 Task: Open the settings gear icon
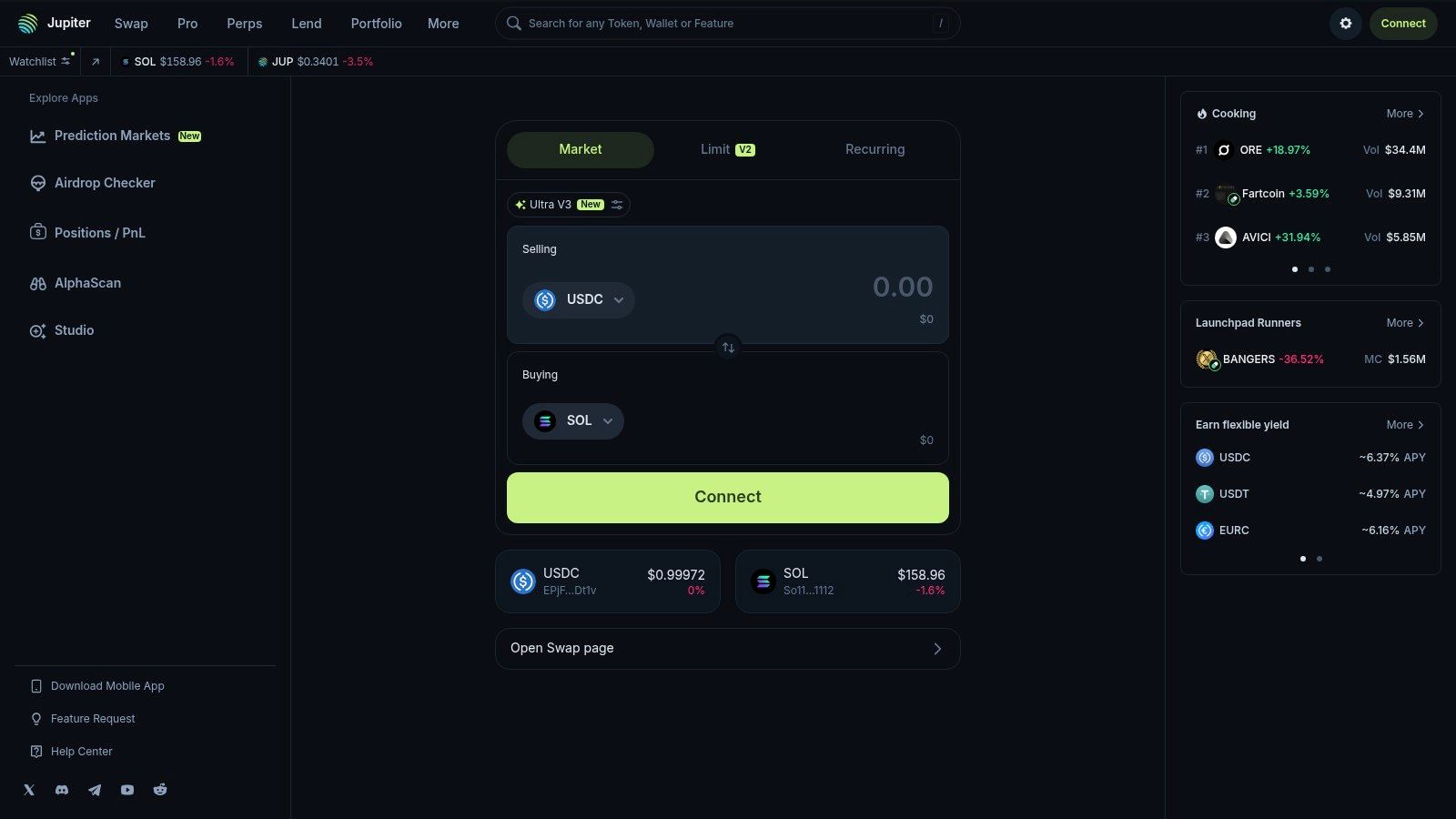1346,24
